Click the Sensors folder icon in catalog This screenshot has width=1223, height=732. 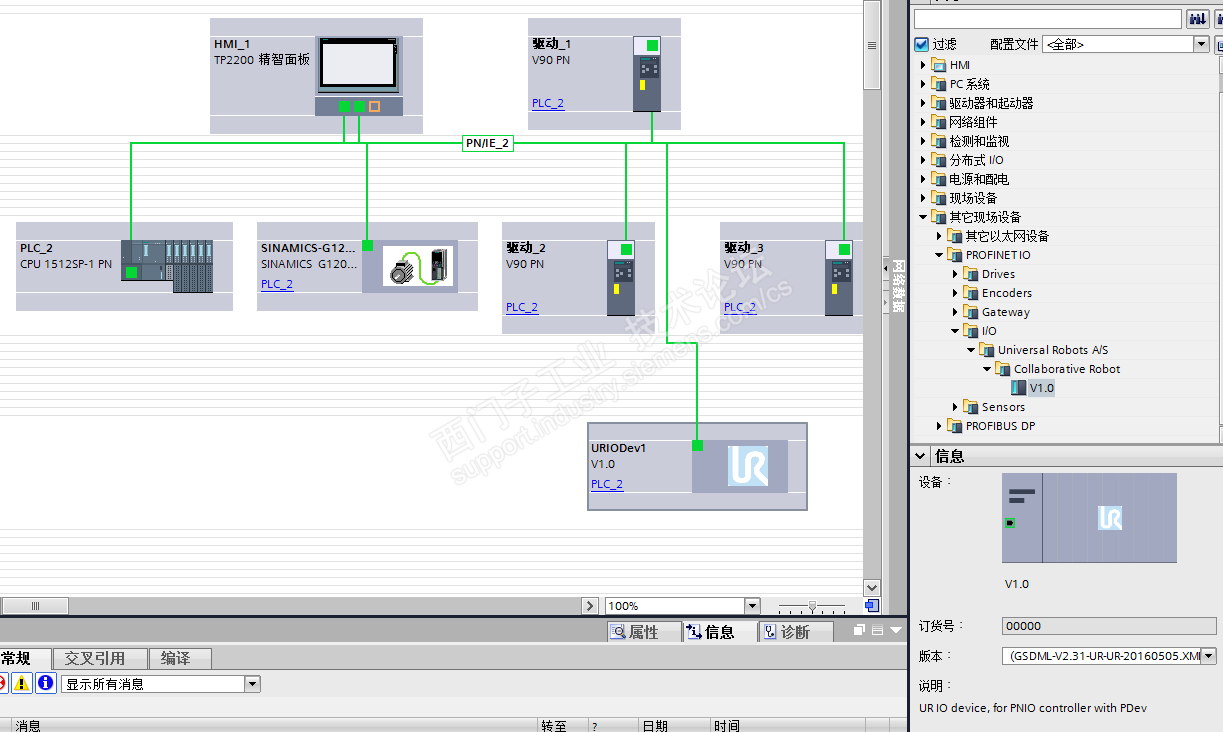coord(971,407)
